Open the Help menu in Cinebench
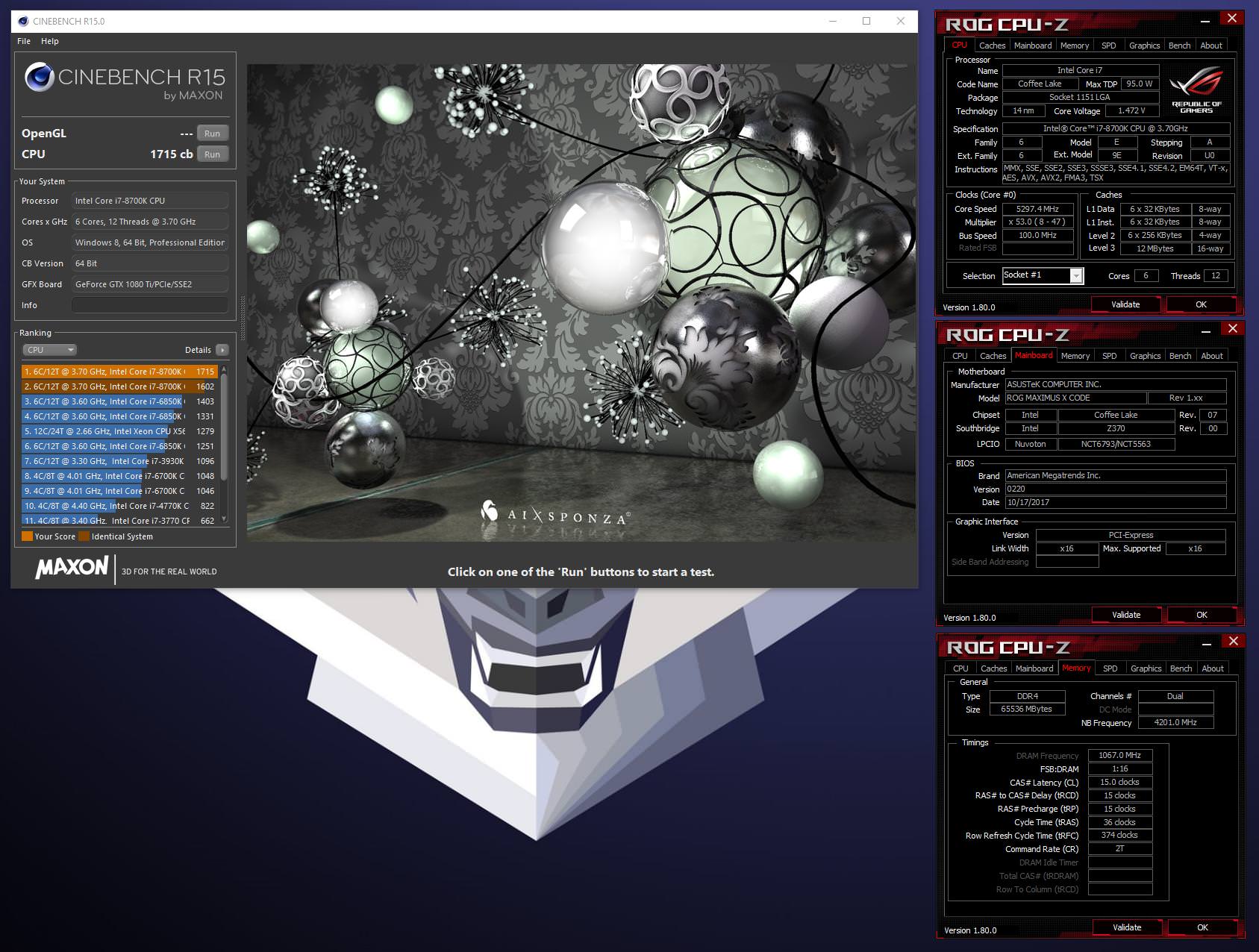 [50, 41]
